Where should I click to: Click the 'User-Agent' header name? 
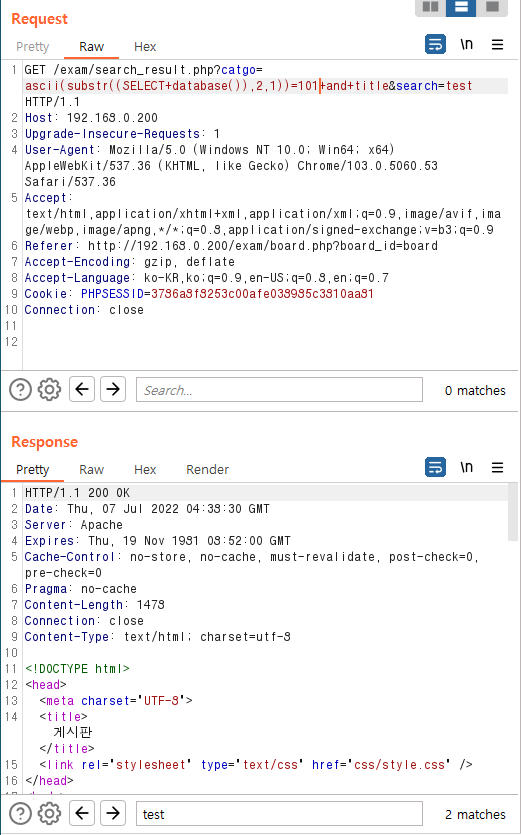click(60, 150)
